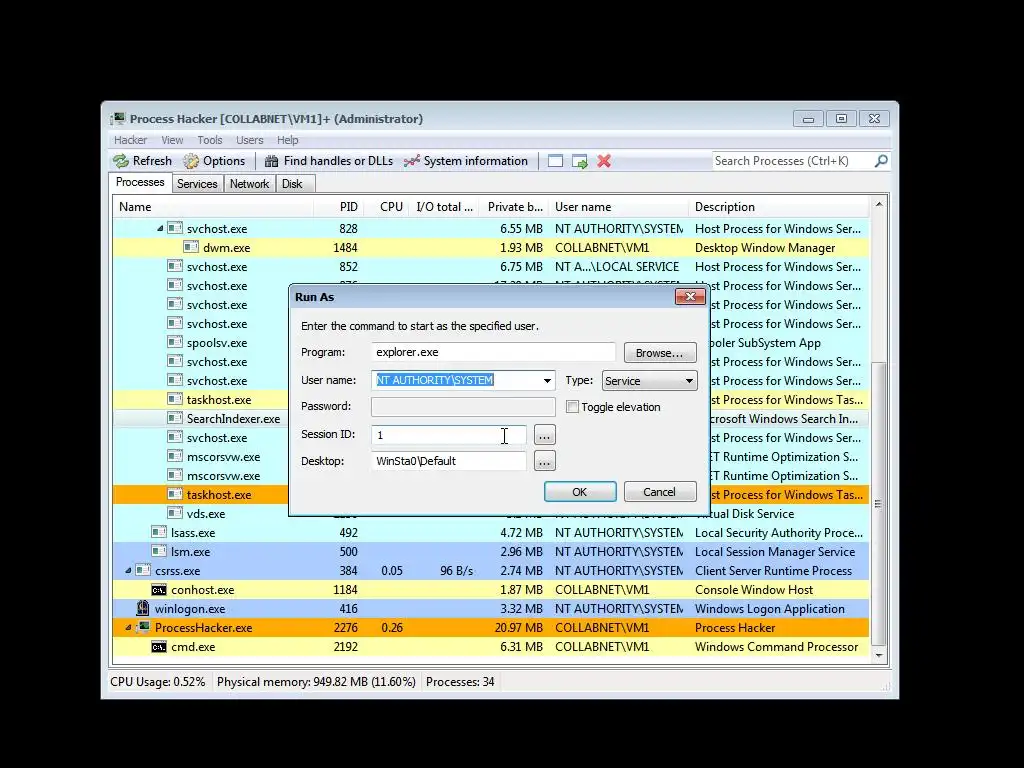Open the Tools menu
Image resolution: width=1024 pixels, height=768 pixels.
point(210,140)
